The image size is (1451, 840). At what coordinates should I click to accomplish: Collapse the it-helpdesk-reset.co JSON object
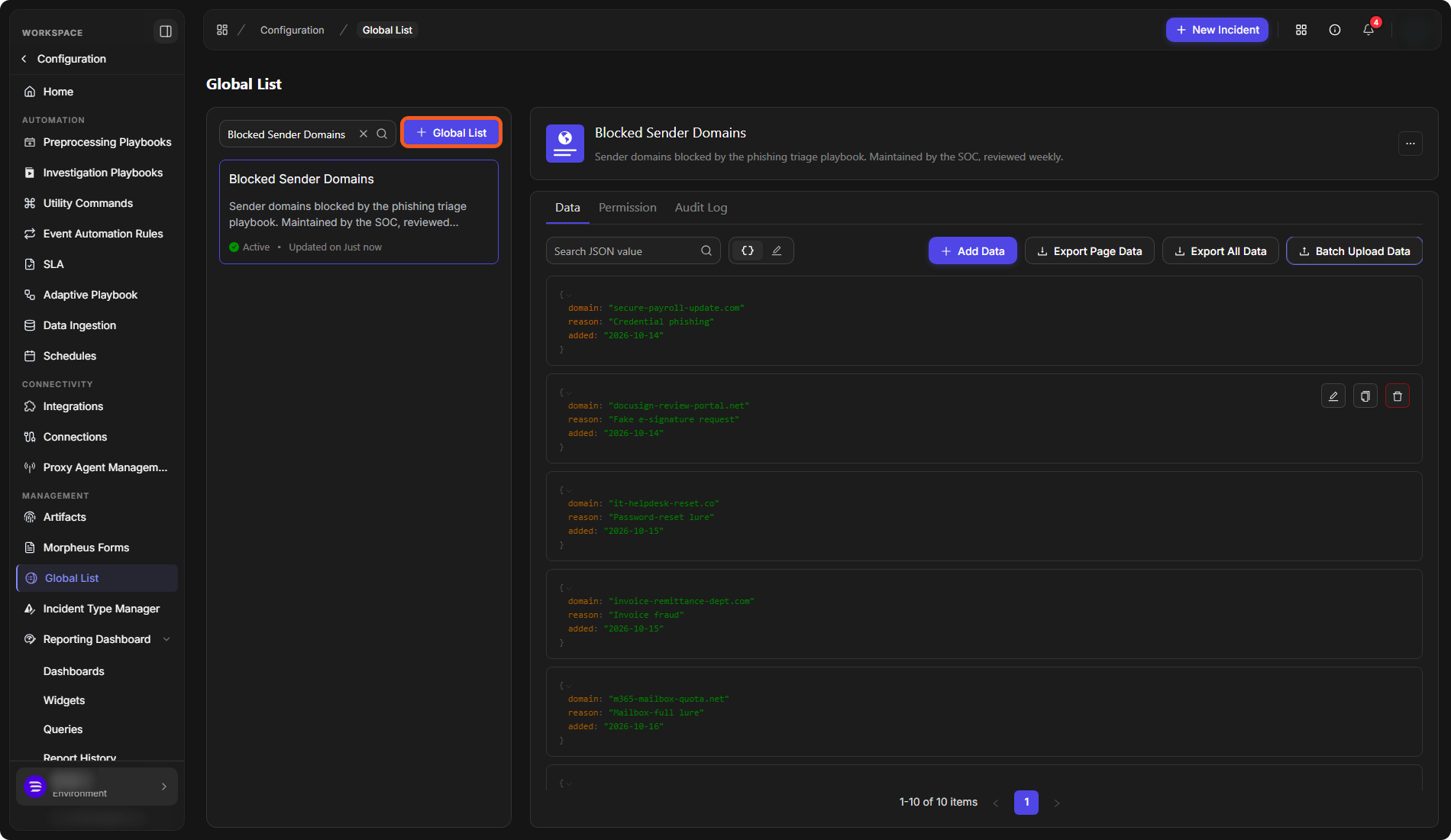point(569,490)
